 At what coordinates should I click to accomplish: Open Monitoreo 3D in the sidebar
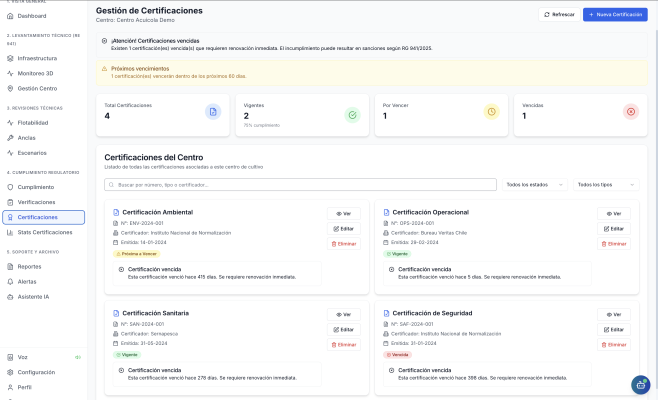(x=37, y=74)
